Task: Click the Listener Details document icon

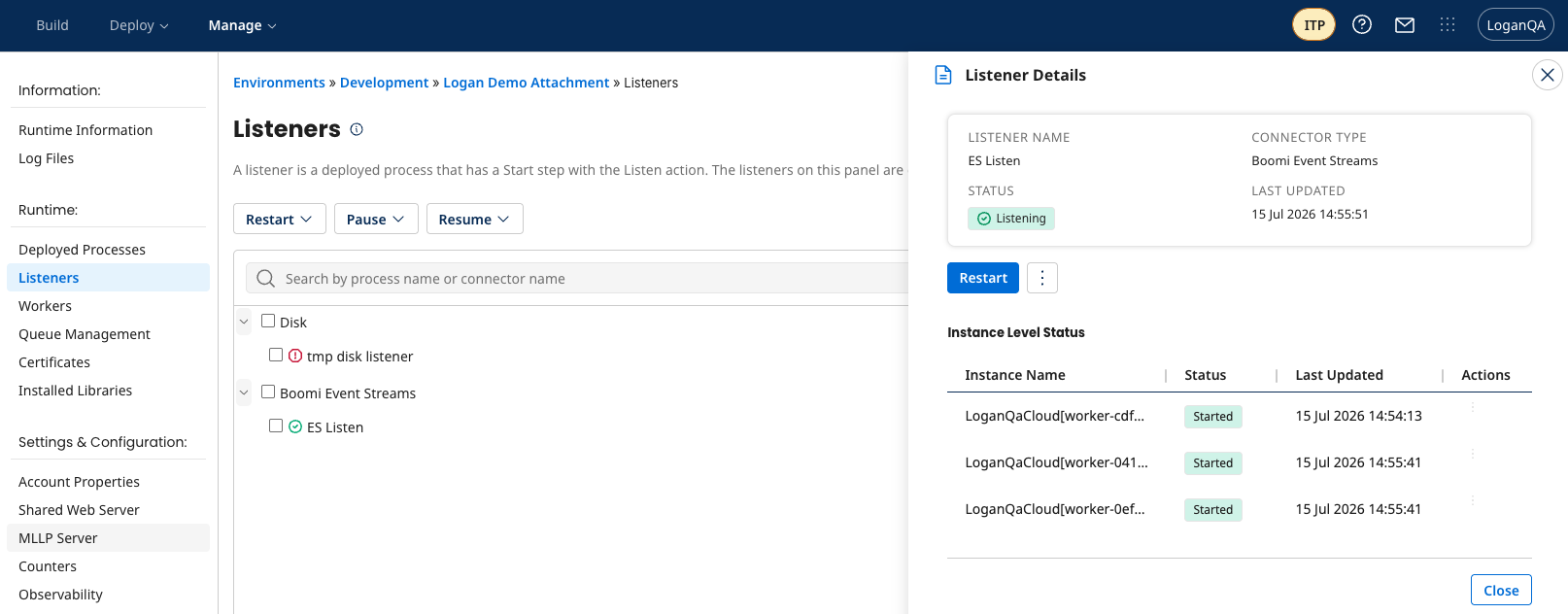Action: coord(942,75)
